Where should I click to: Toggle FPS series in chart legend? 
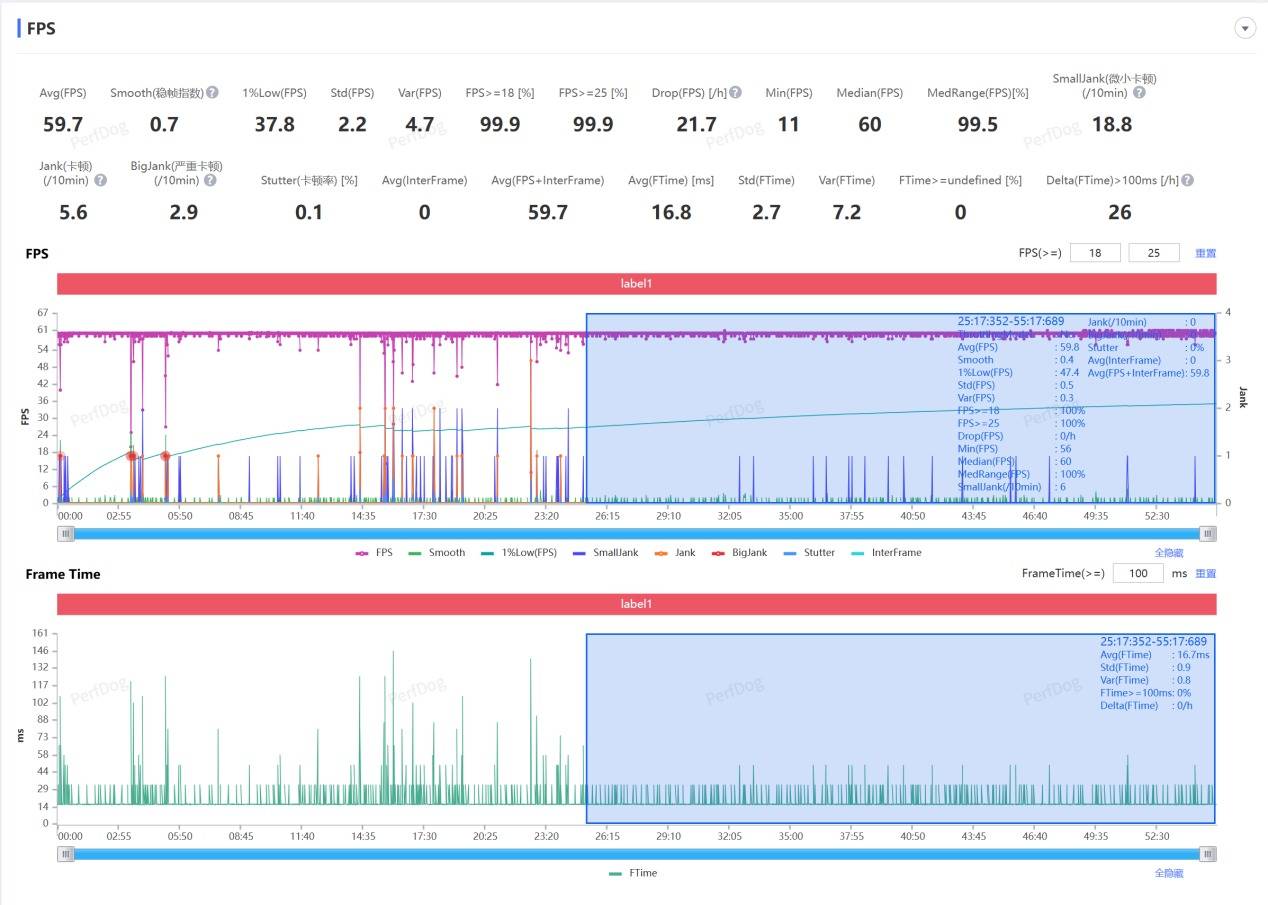coord(374,553)
